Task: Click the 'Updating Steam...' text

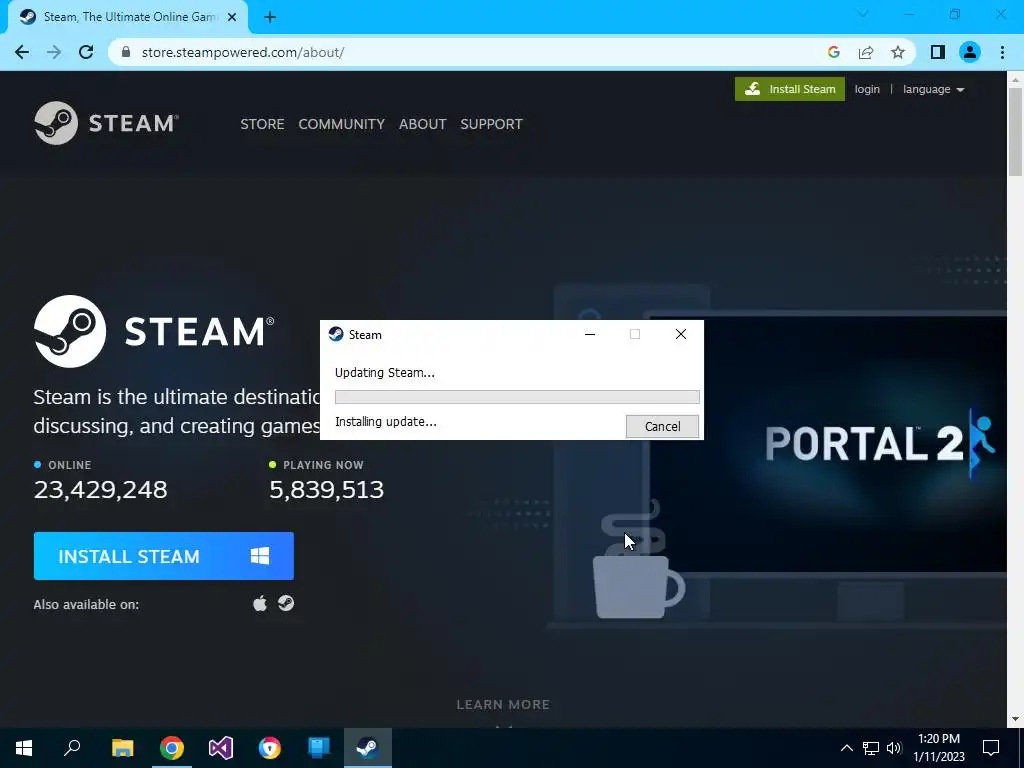Action: pos(385,373)
